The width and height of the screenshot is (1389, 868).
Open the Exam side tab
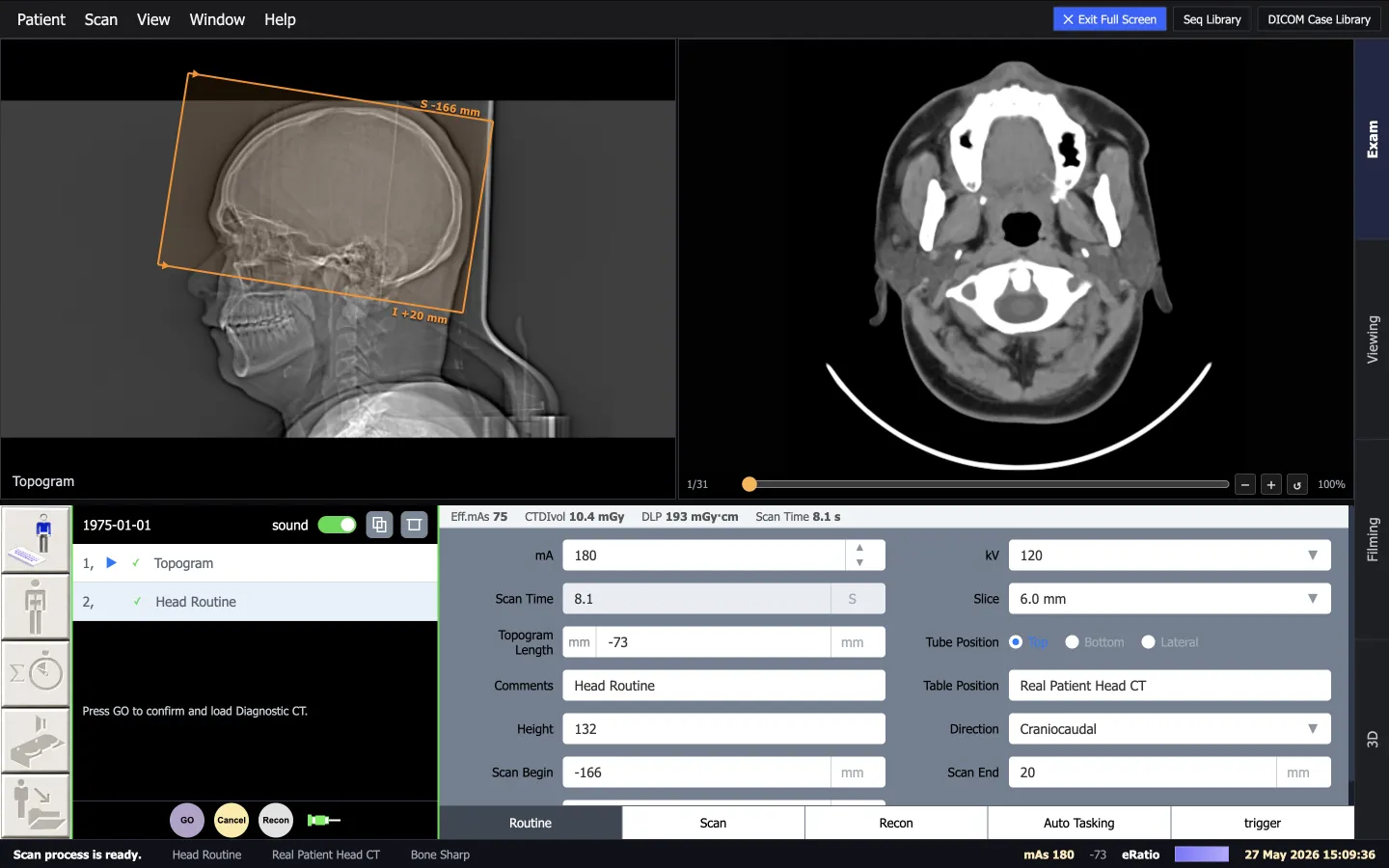pos(1372,140)
